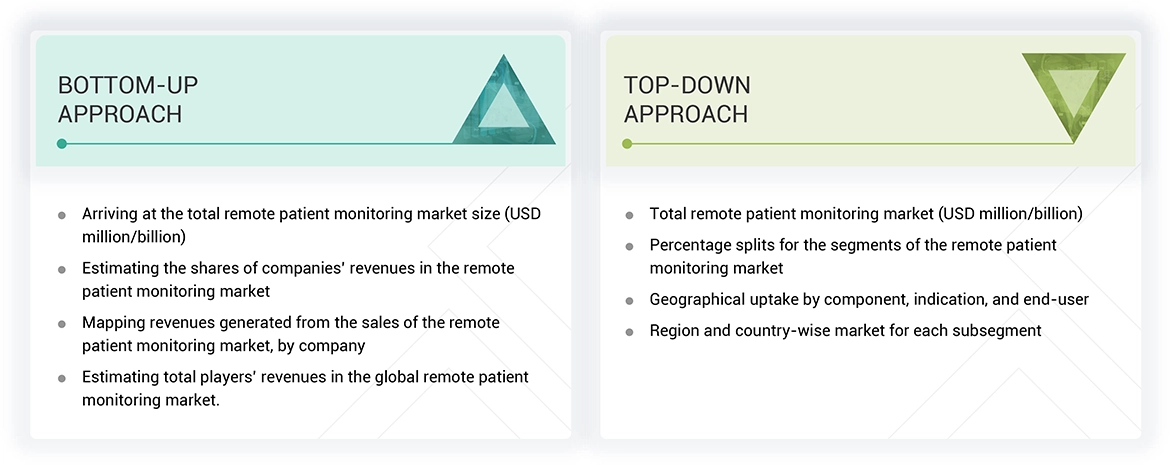1170x465 pixels.
Task: Click the bullet before "Arriving at the total"
Action: click(62, 215)
